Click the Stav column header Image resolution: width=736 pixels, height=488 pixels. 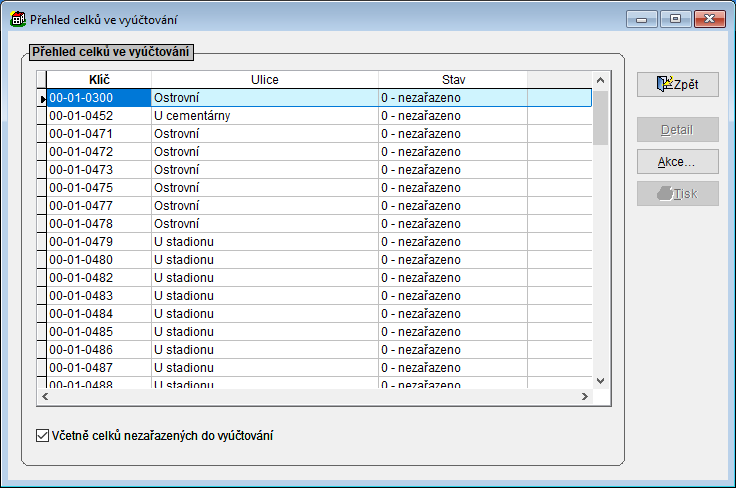(452, 79)
